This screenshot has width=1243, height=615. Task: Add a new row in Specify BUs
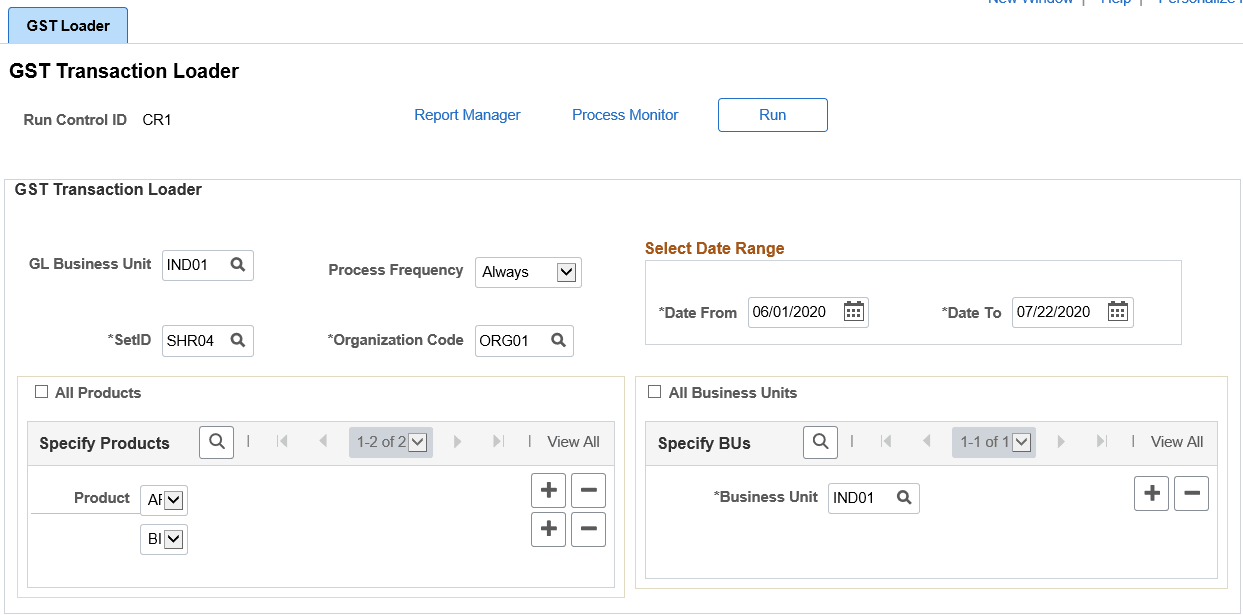click(1151, 493)
